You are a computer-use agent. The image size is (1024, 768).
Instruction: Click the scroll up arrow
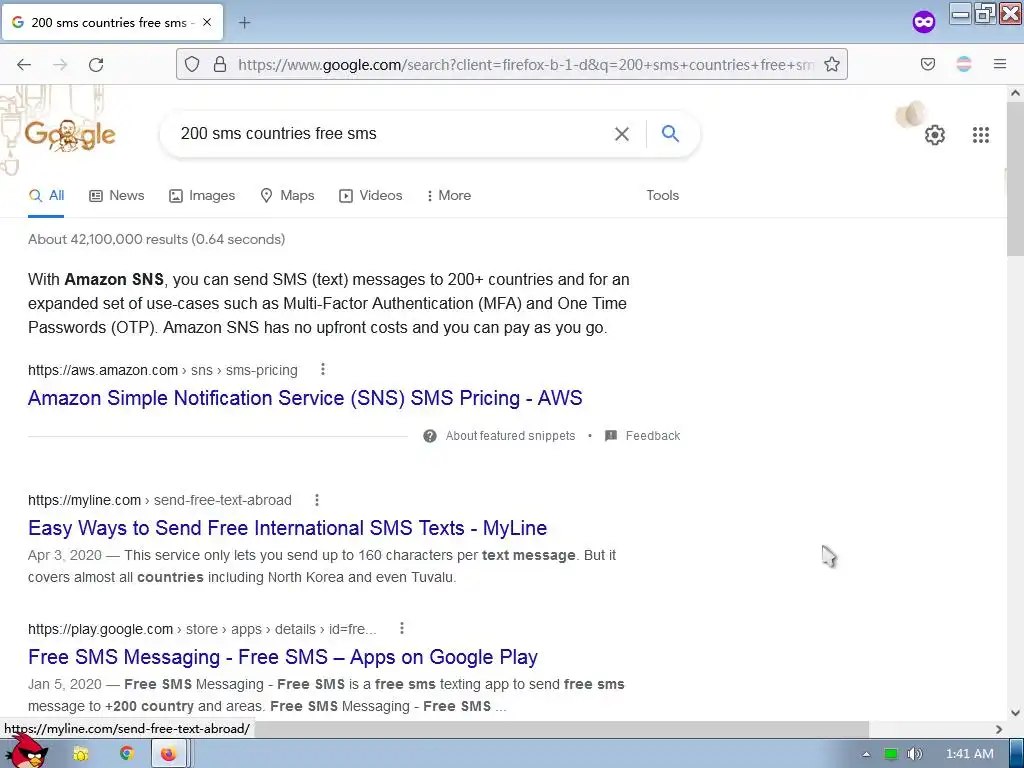(1015, 93)
